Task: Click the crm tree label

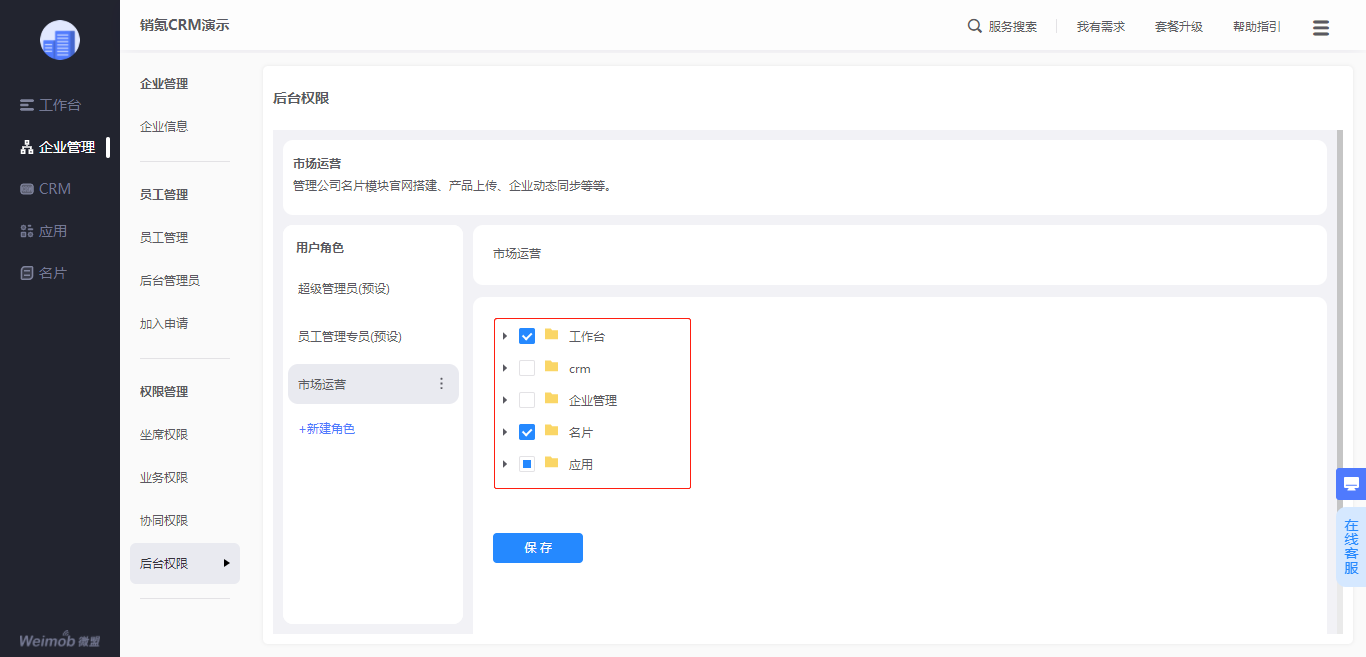Action: (x=579, y=369)
